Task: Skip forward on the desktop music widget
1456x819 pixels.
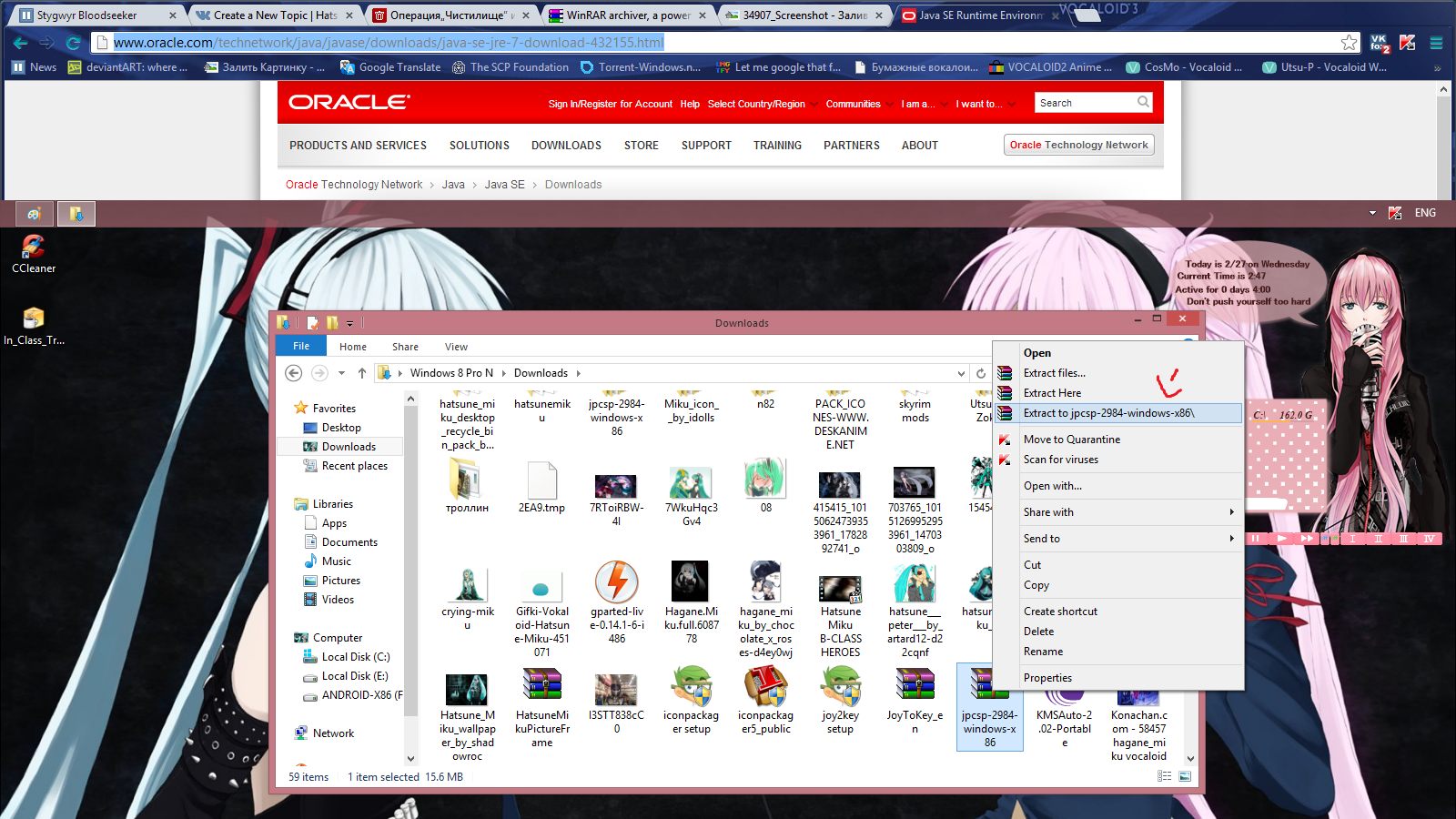Action: pyautogui.click(x=1307, y=539)
